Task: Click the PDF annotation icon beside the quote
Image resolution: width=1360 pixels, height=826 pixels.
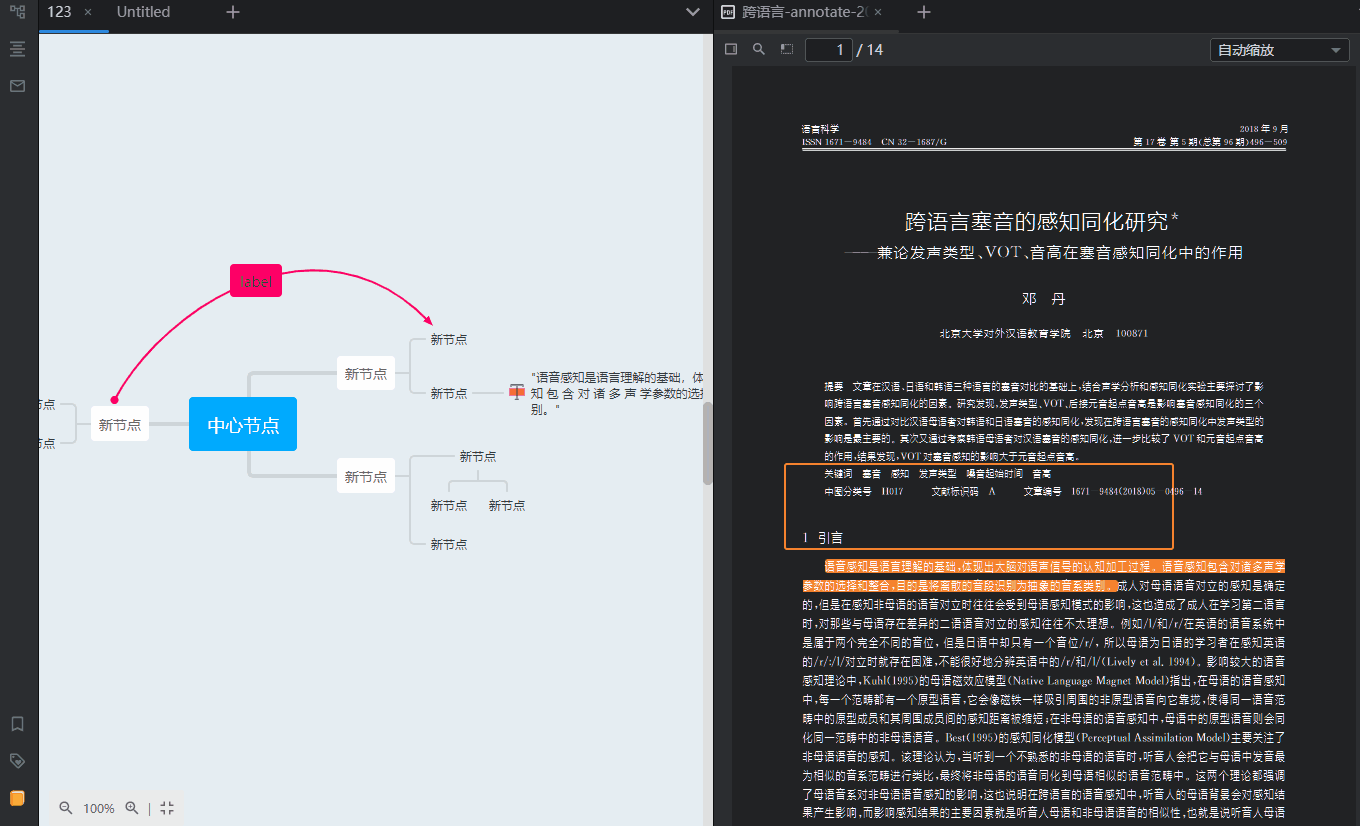Action: tap(516, 392)
